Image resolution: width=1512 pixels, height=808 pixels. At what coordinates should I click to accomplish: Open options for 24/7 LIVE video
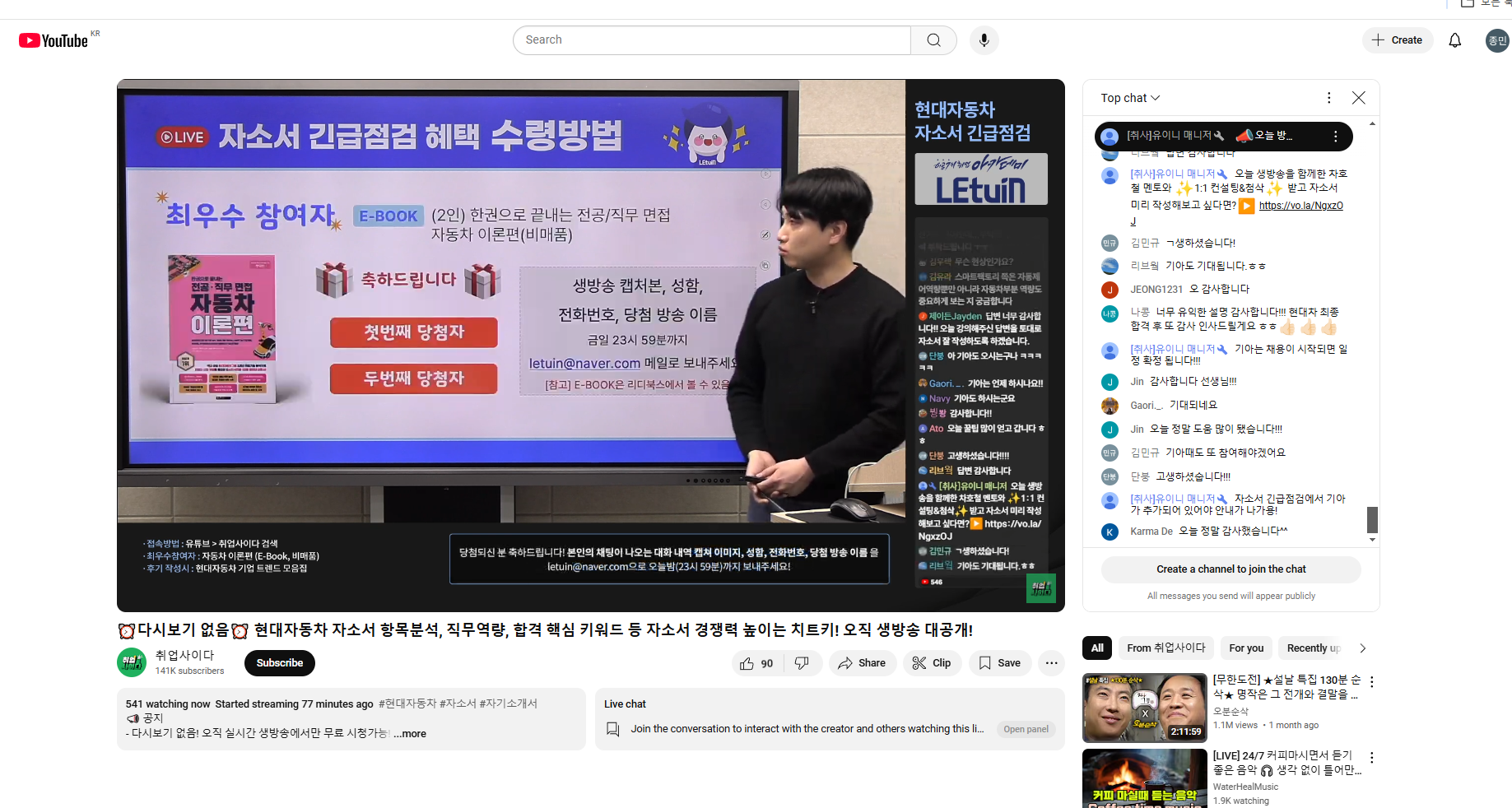[1371, 757]
